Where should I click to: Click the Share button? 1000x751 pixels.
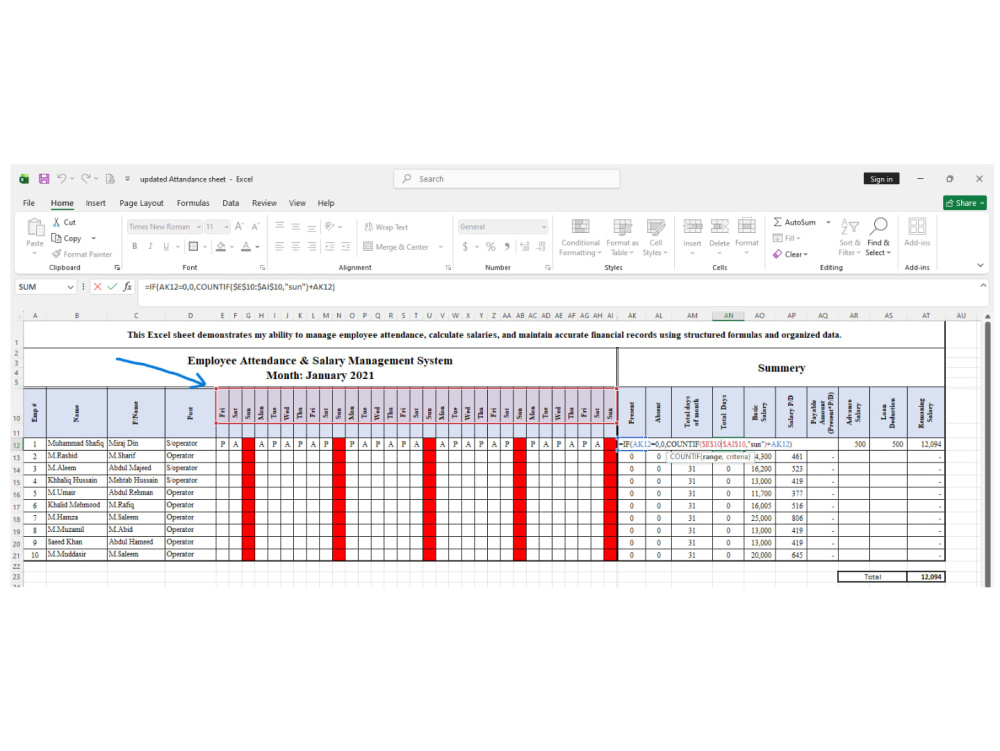(x=965, y=203)
